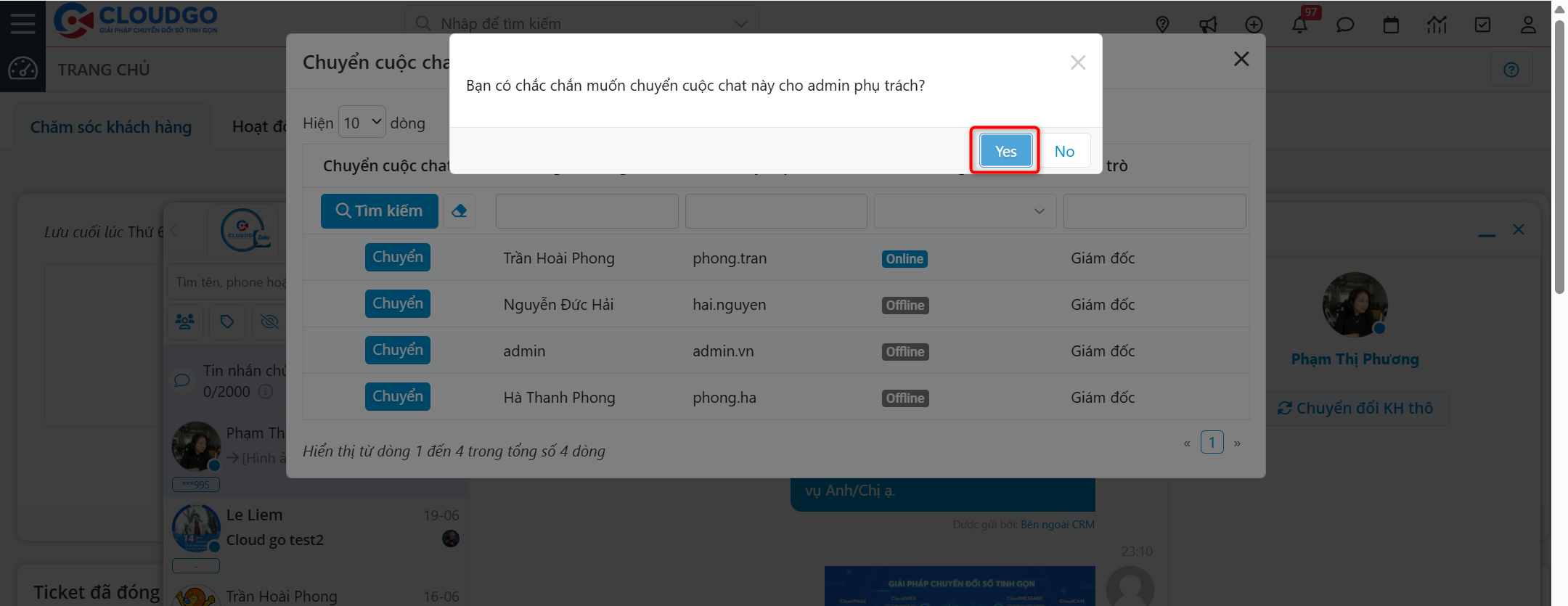Viewport: 1568px width, 606px height.
Task: Open the location pin icon
Action: [1162, 25]
